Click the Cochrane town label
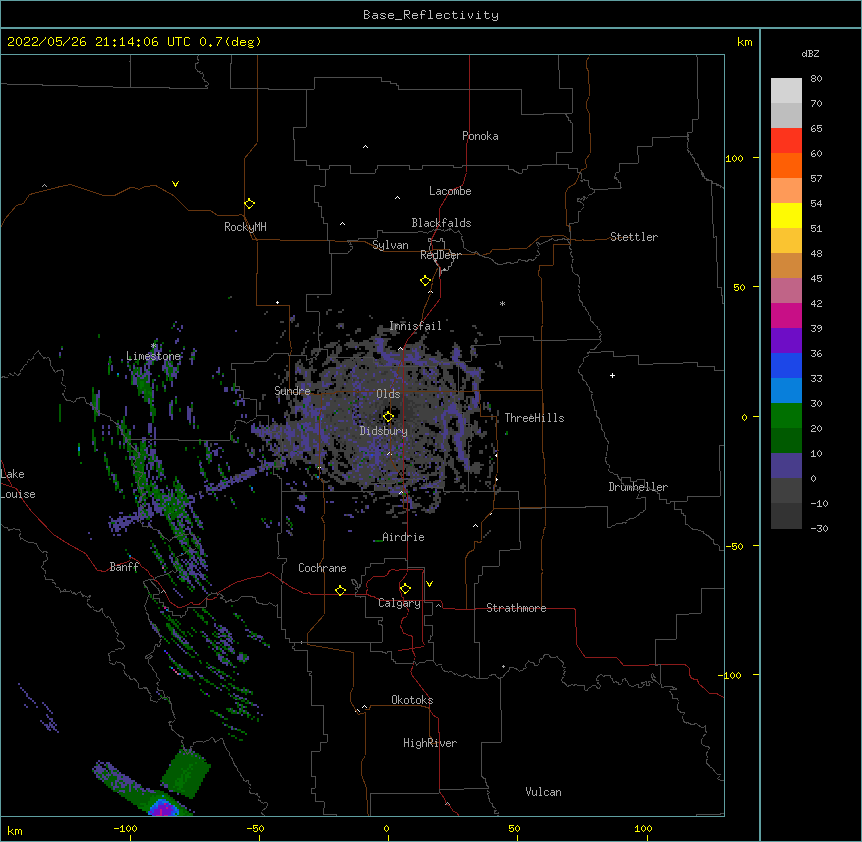The width and height of the screenshot is (862, 842). (x=322, y=568)
